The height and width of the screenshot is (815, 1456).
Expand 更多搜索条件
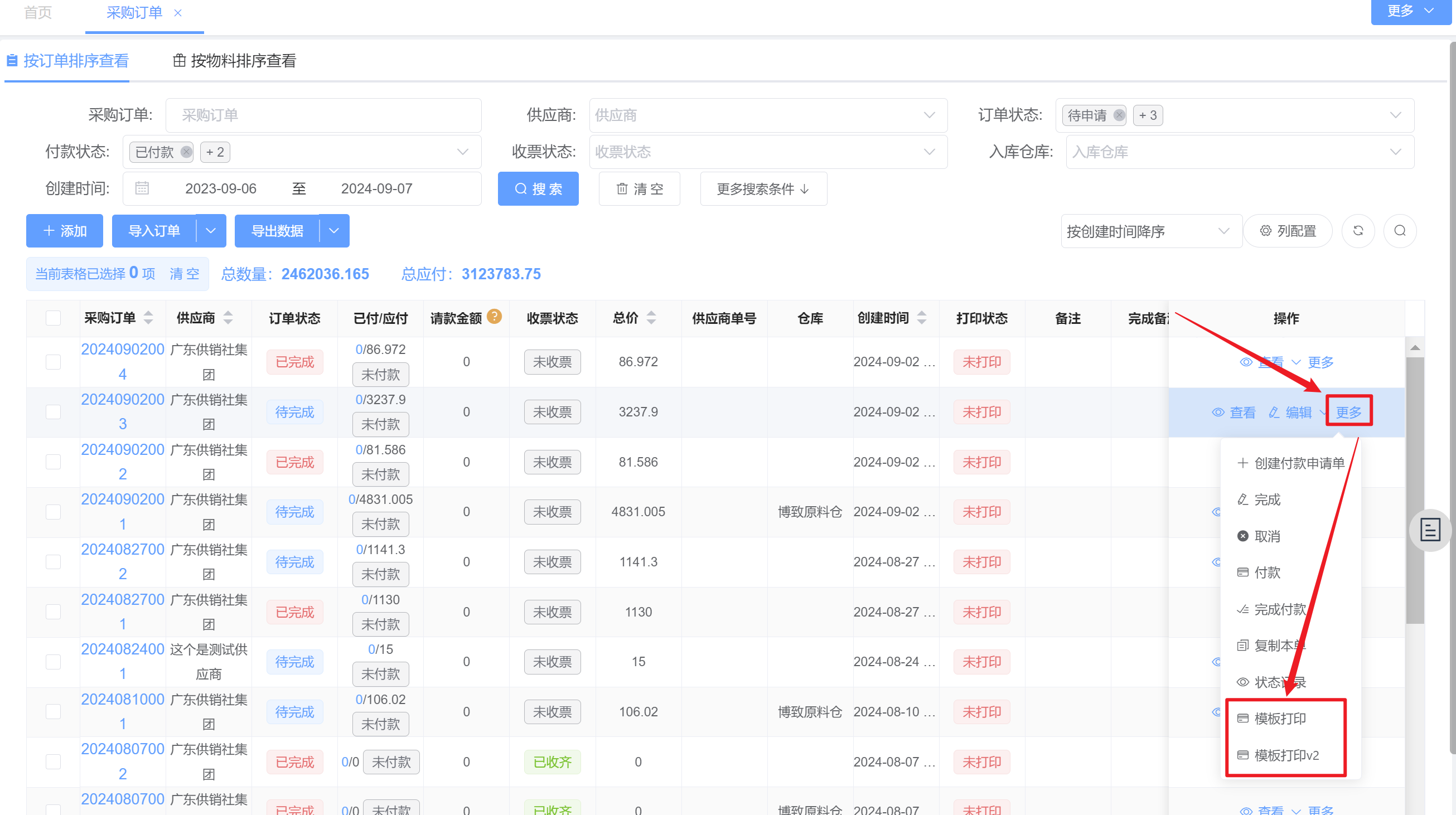point(763,189)
